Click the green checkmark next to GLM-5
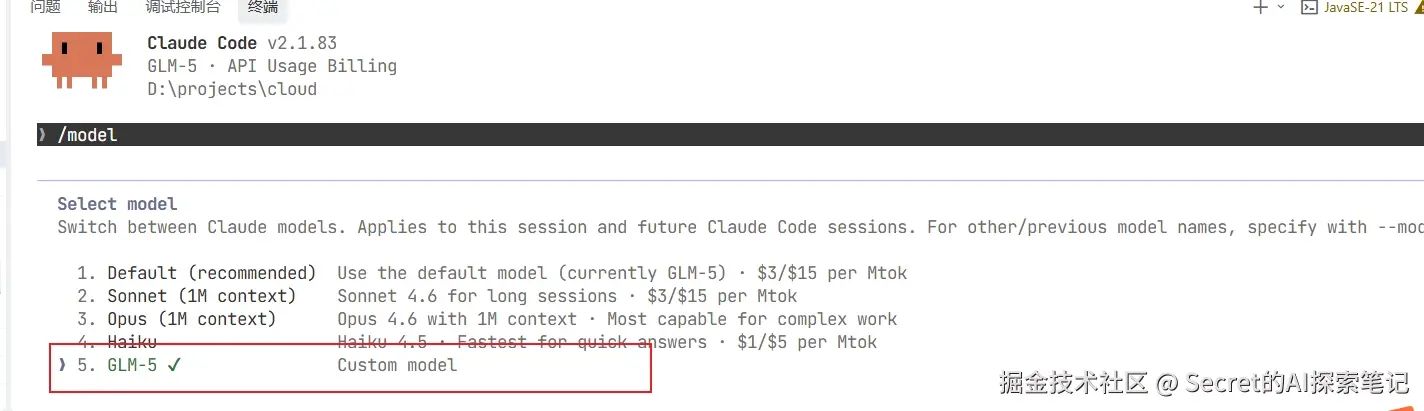This screenshot has height=411, width=1424. 174,365
